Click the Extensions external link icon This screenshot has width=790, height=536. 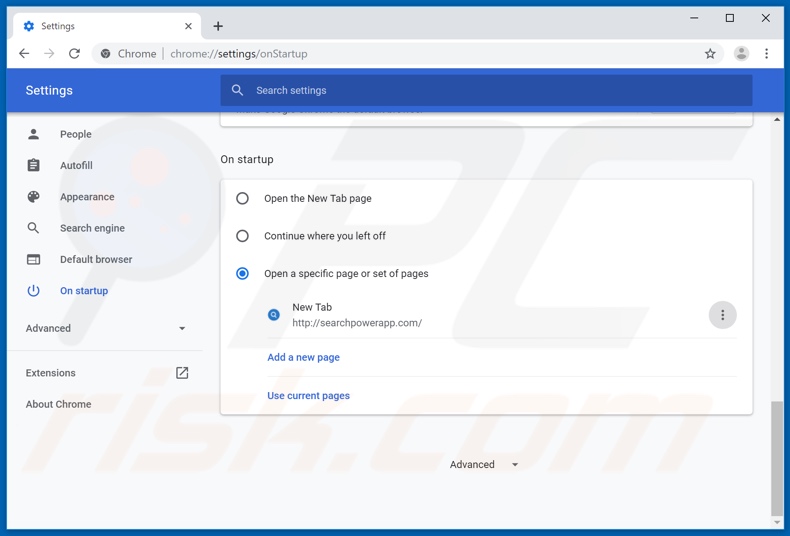pos(182,373)
